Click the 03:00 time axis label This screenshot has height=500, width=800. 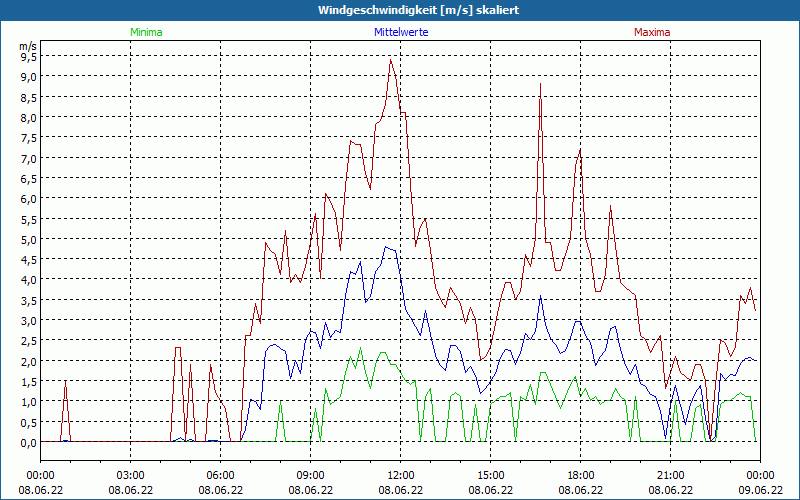(131, 476)
